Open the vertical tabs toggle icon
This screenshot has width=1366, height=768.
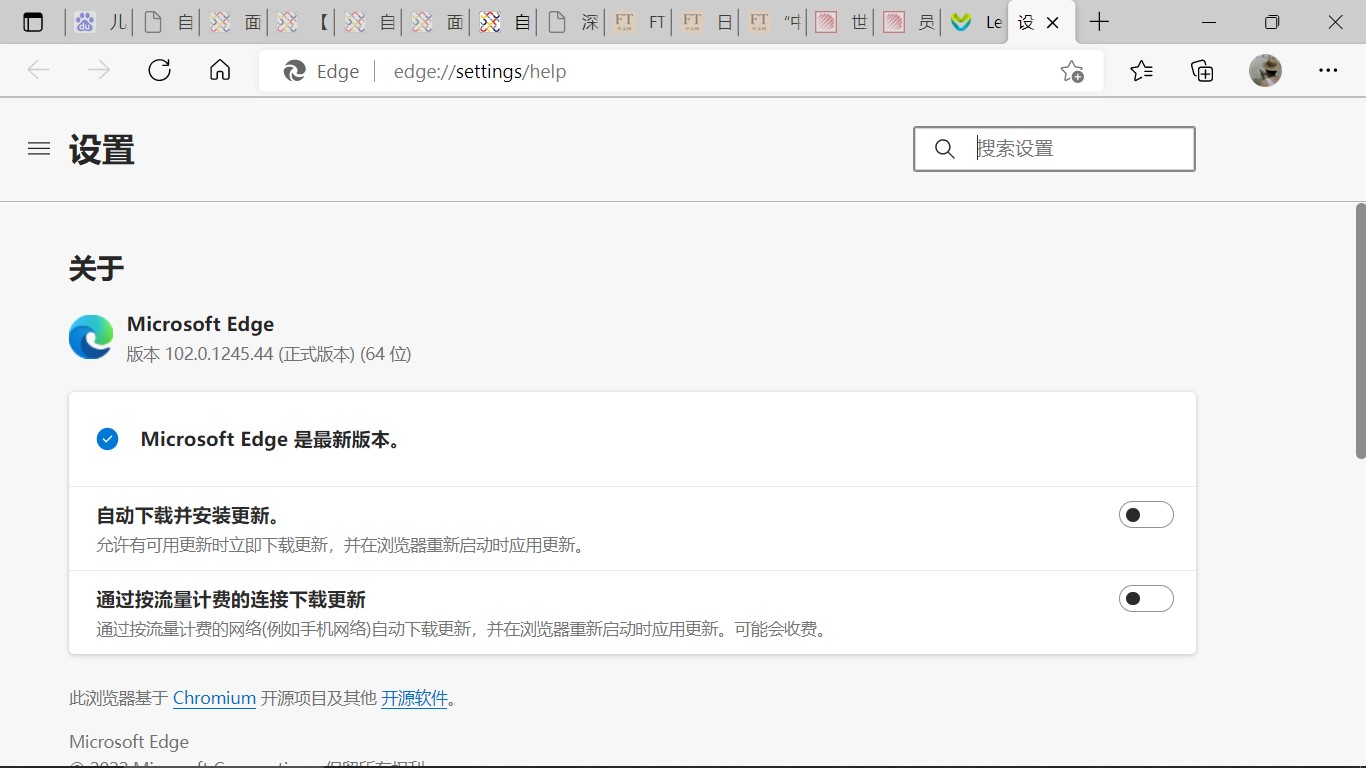(33, 22)
